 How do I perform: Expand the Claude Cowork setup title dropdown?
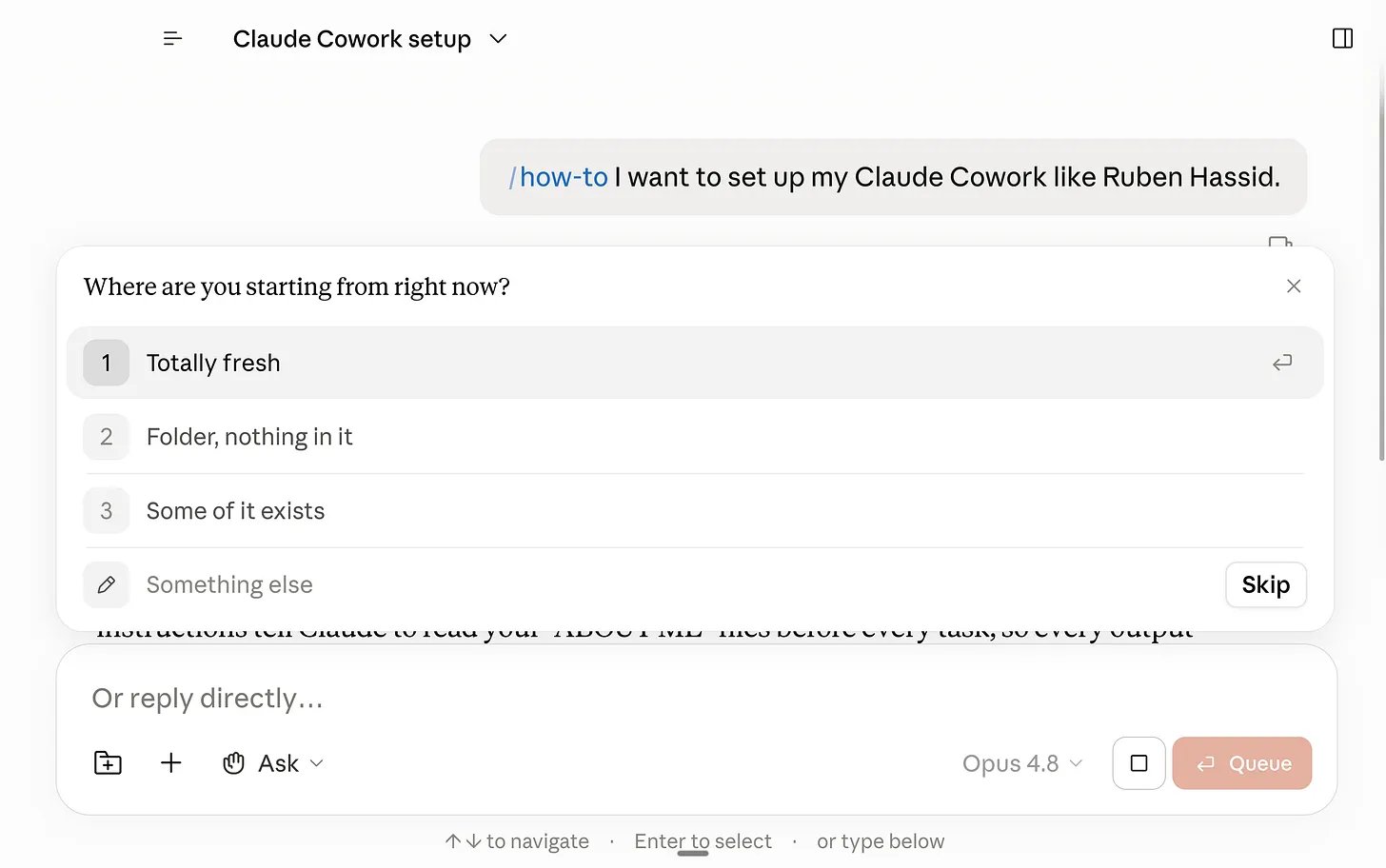[x=498, y=39]
